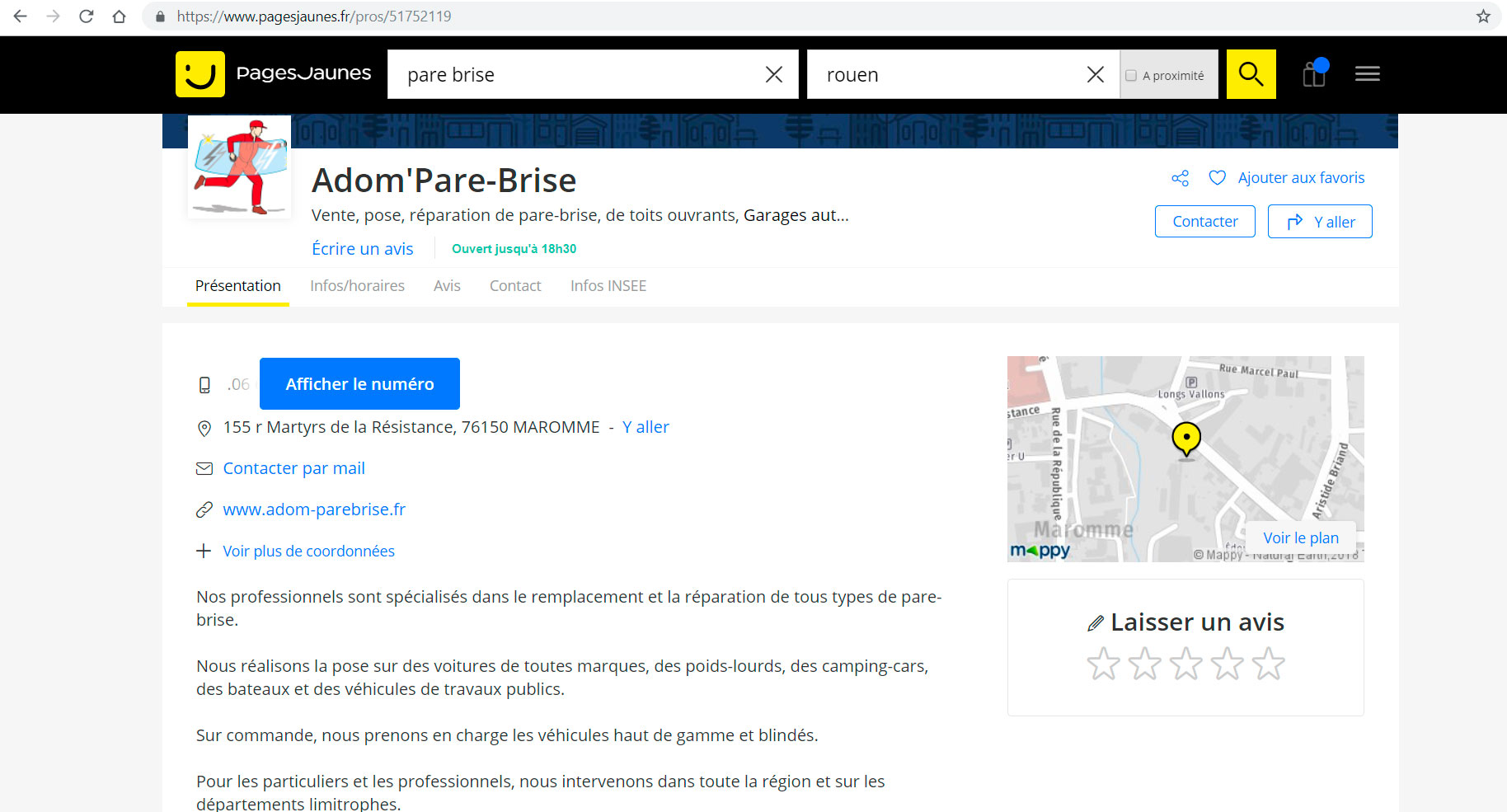Click the truncated 'Garages aut...' category text
This screenshot has height=812, width=1507.
click(796, 215)
